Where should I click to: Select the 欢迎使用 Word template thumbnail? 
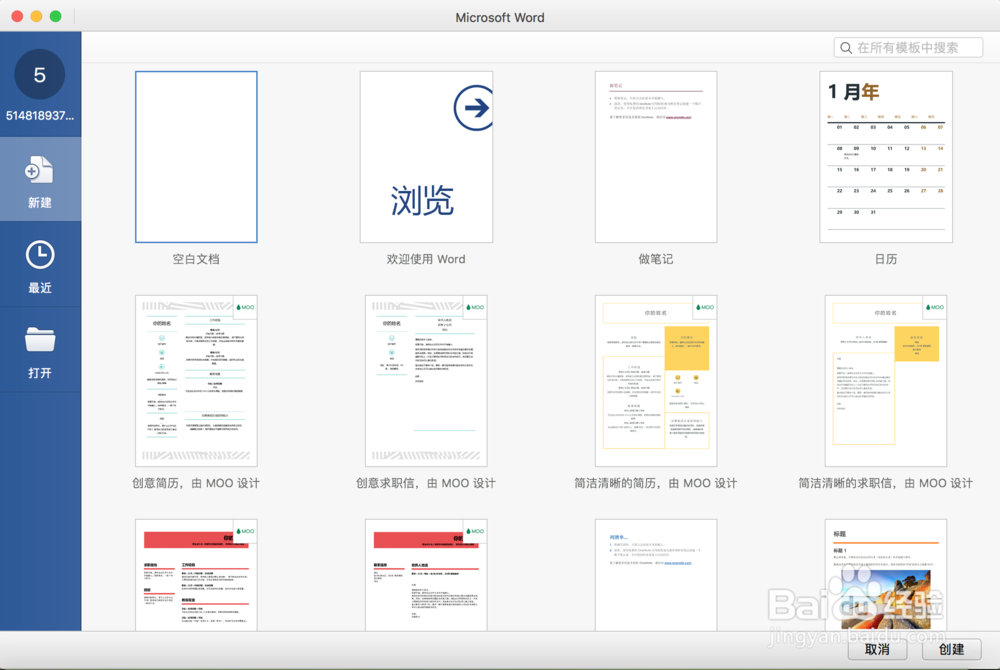point(426,157)
